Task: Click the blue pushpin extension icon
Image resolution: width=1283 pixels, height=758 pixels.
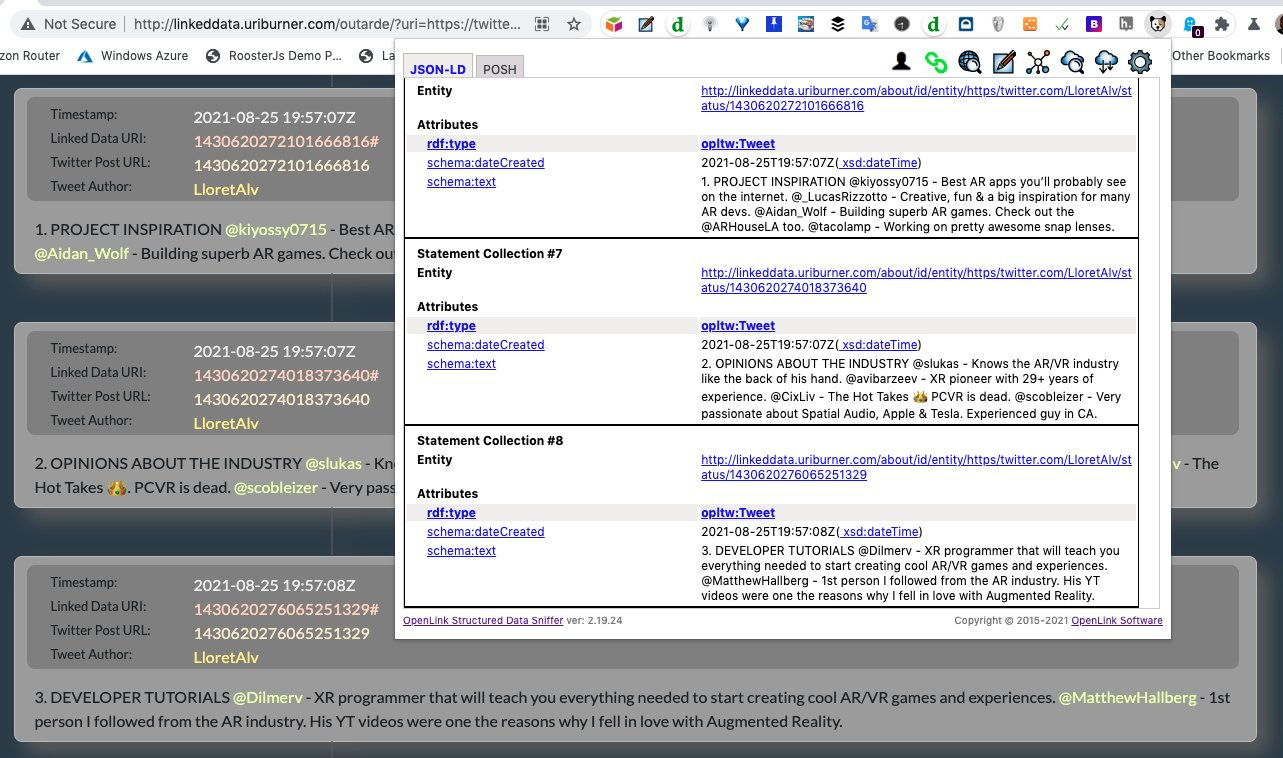Action: (x=775, y=24)
